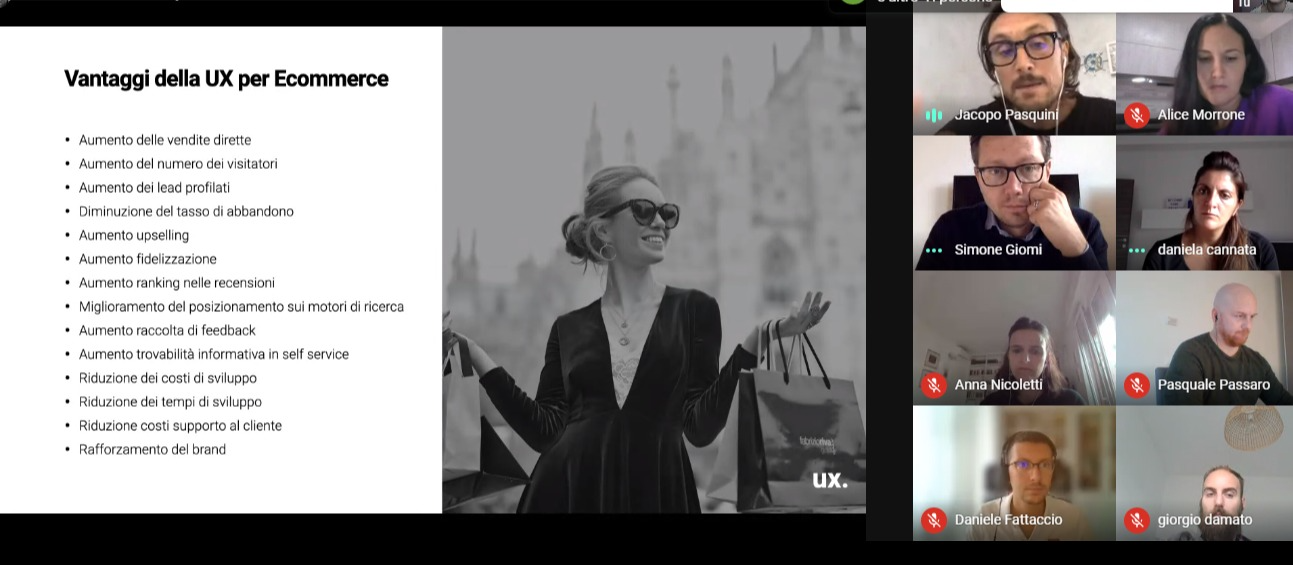Viewport: 1293px width, 565px height.
Task: Click the name label "giorgio damato"
Action: [x=1205, y=520]
